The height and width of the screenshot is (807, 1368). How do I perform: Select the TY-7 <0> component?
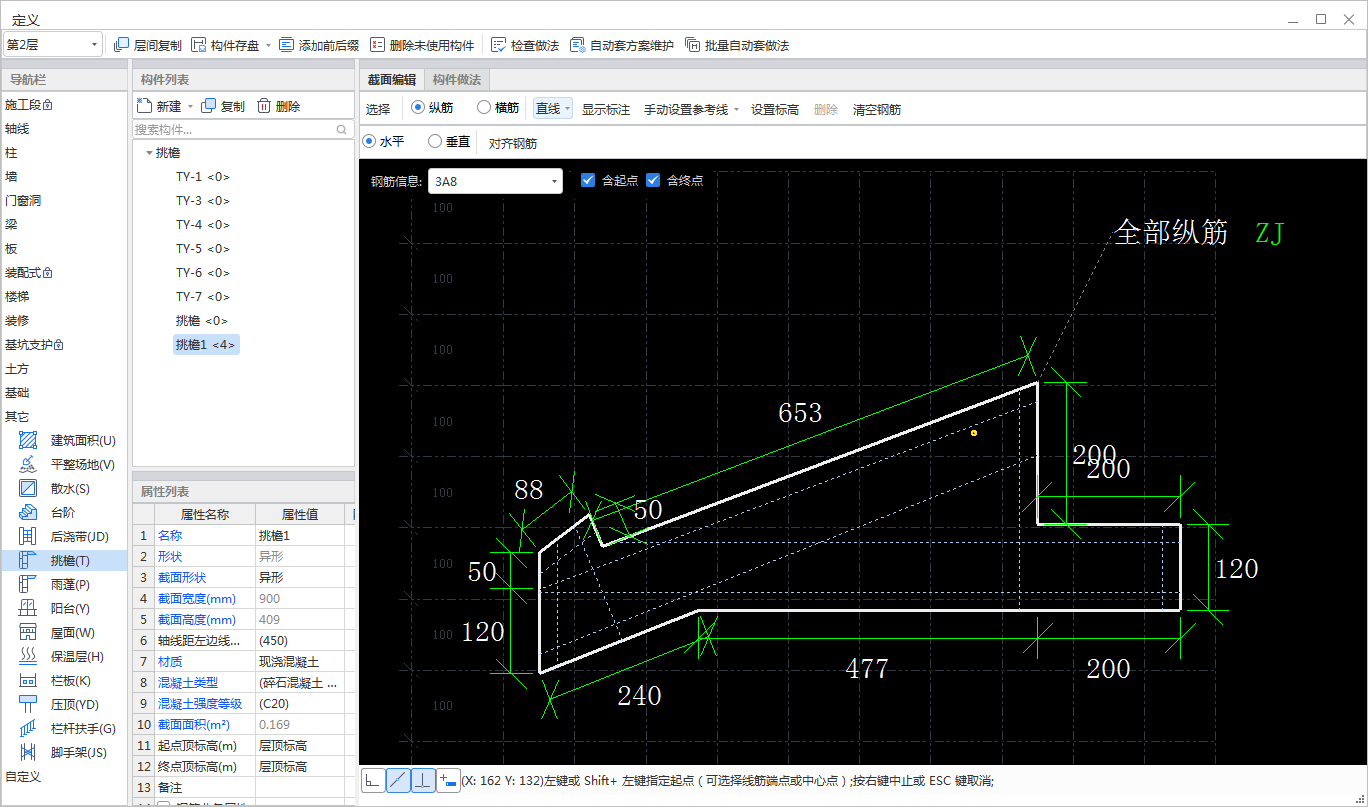pyautogui.click(x=203, y=297)
